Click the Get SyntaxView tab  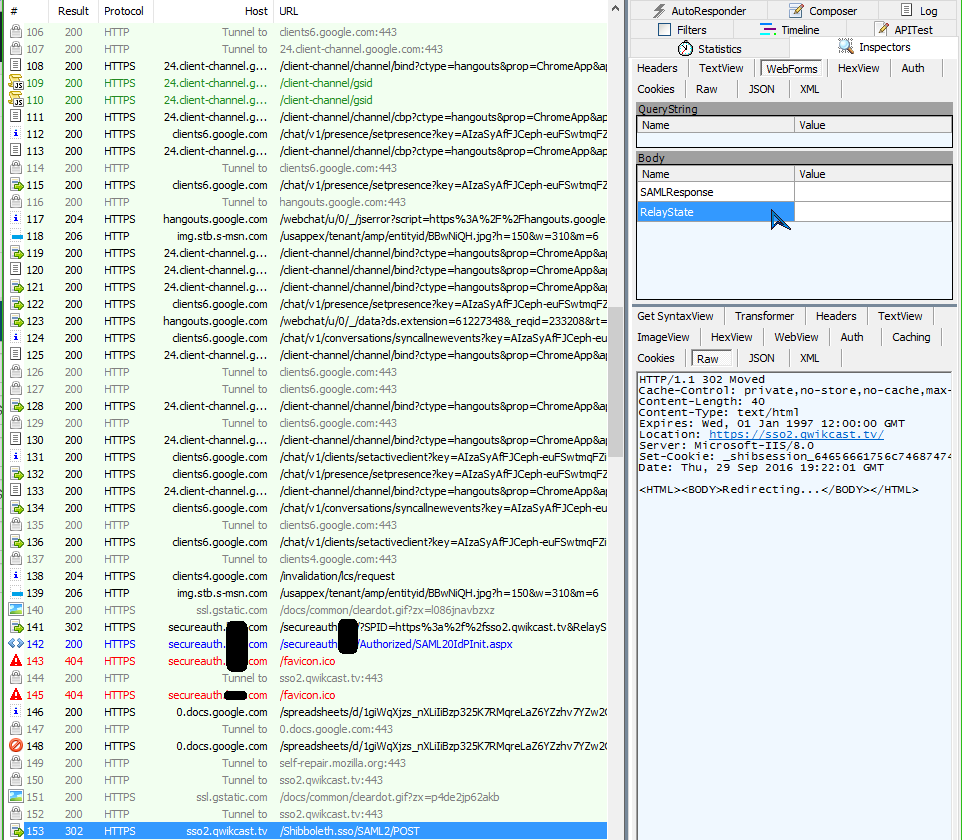[675, 316]
